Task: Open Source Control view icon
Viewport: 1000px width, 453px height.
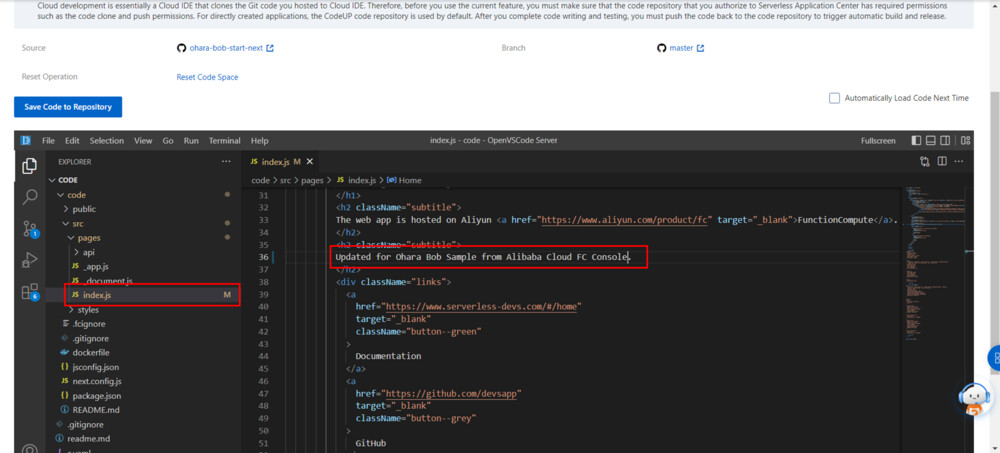Action: pos(30,229)
